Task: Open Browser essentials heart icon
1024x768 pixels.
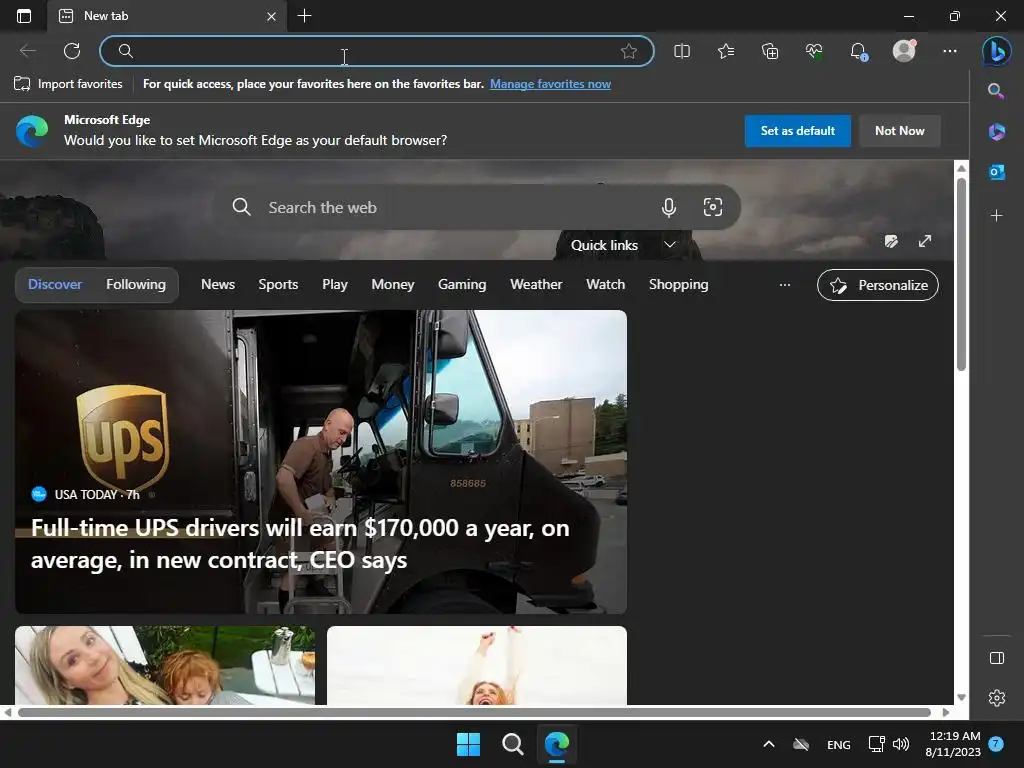Action: [814, 51]
